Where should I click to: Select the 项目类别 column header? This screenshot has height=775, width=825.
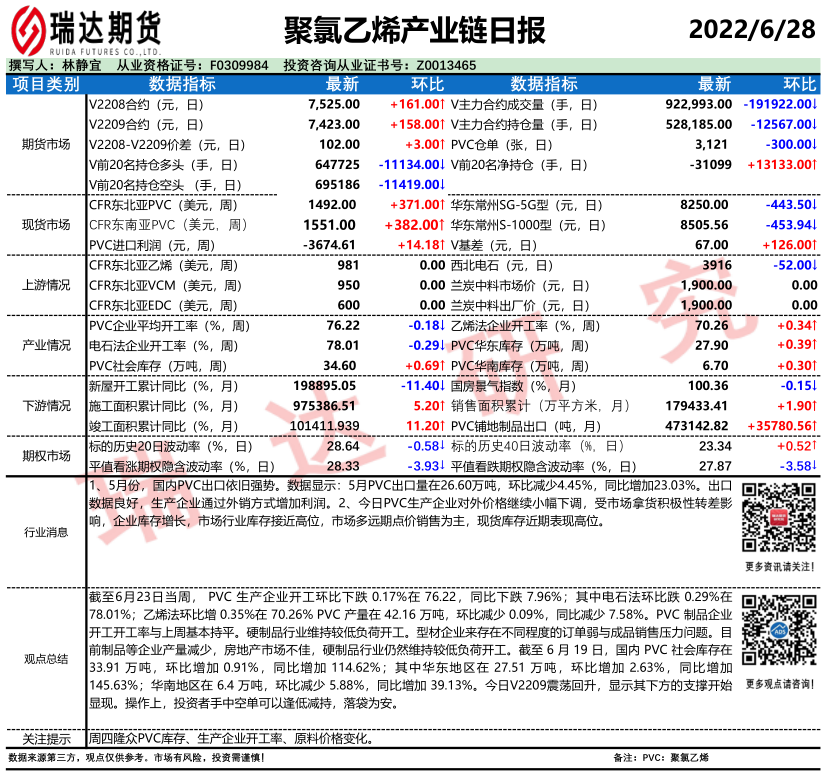click(x=46, y=84)
